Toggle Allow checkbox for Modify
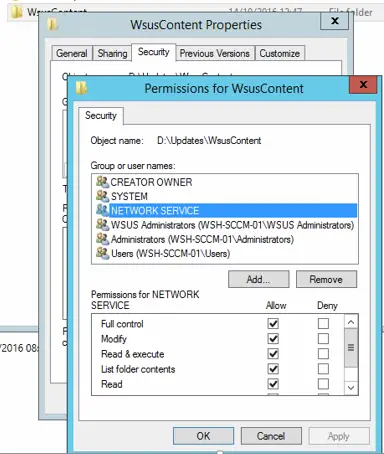 (273, 339)
